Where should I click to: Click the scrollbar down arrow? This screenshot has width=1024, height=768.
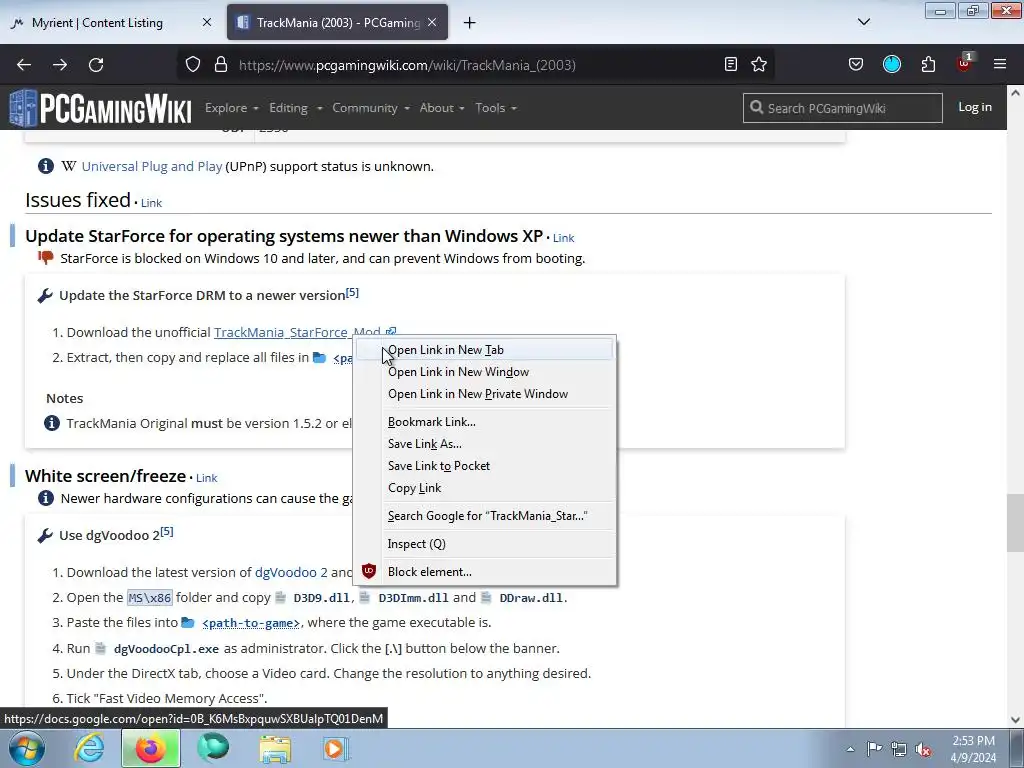pyautogui.click(x=1015, y=720)
